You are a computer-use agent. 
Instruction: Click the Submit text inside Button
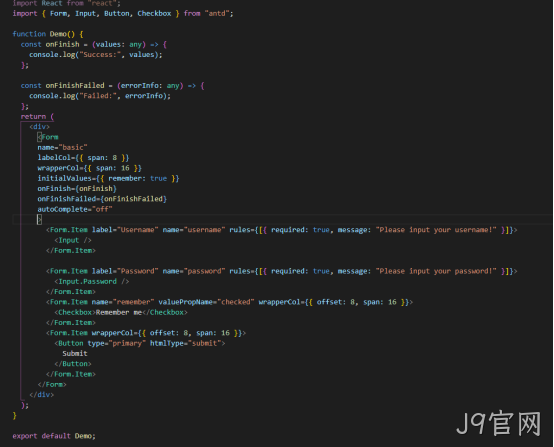75,353
